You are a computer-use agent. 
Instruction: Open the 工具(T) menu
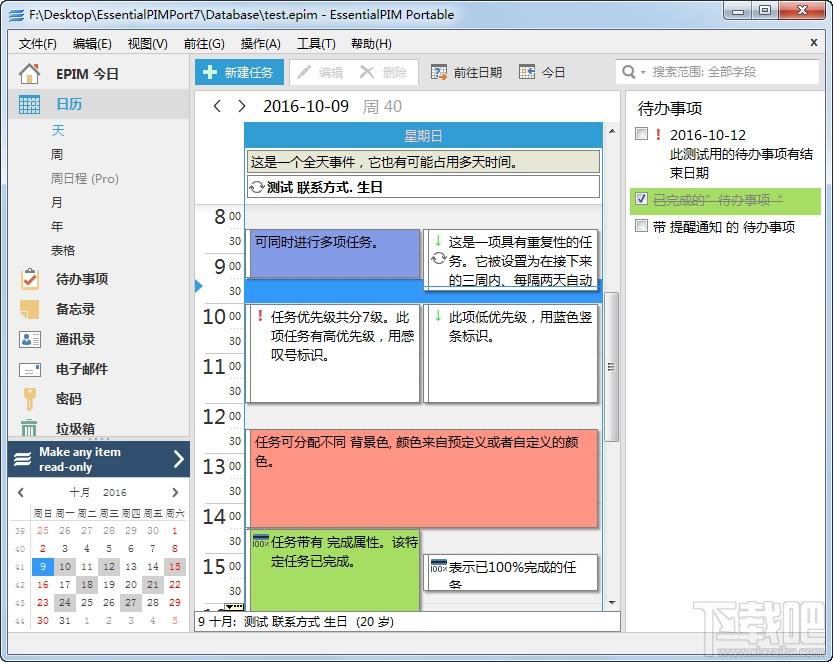pos(316,44)
